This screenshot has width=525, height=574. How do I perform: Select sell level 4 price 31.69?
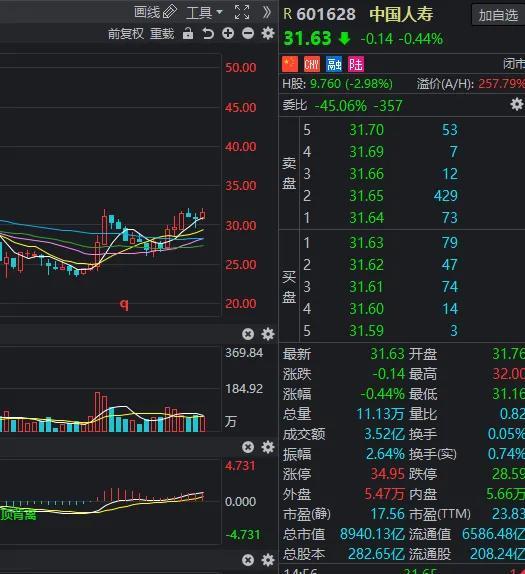pos(366,152)
